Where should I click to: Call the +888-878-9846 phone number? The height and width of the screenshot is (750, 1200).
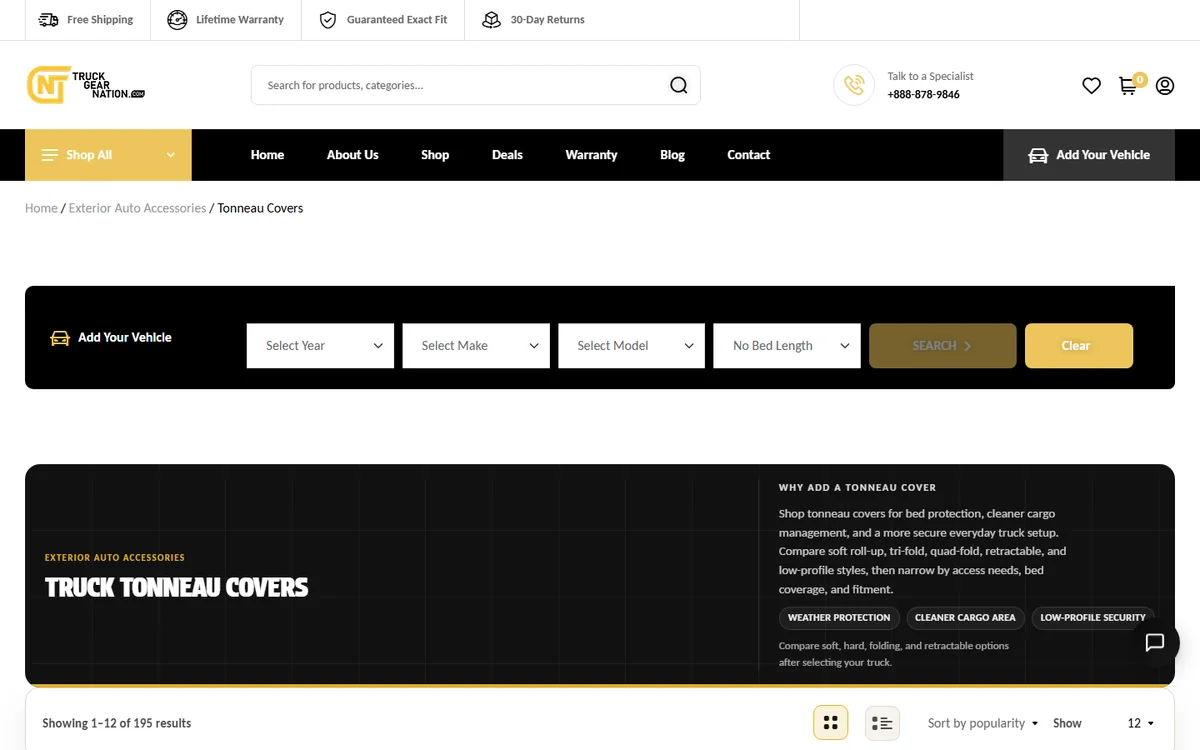(x=923, y=95)
